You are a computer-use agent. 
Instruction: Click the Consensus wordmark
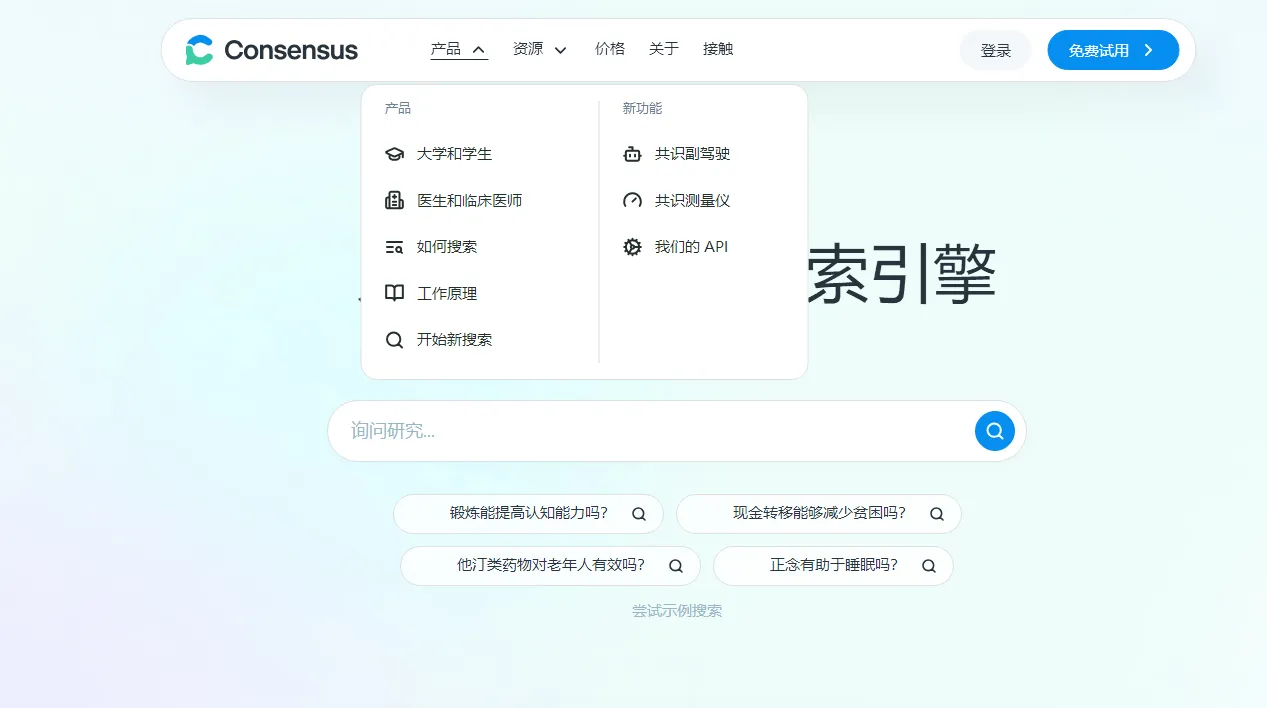click(x=291, y=50)
